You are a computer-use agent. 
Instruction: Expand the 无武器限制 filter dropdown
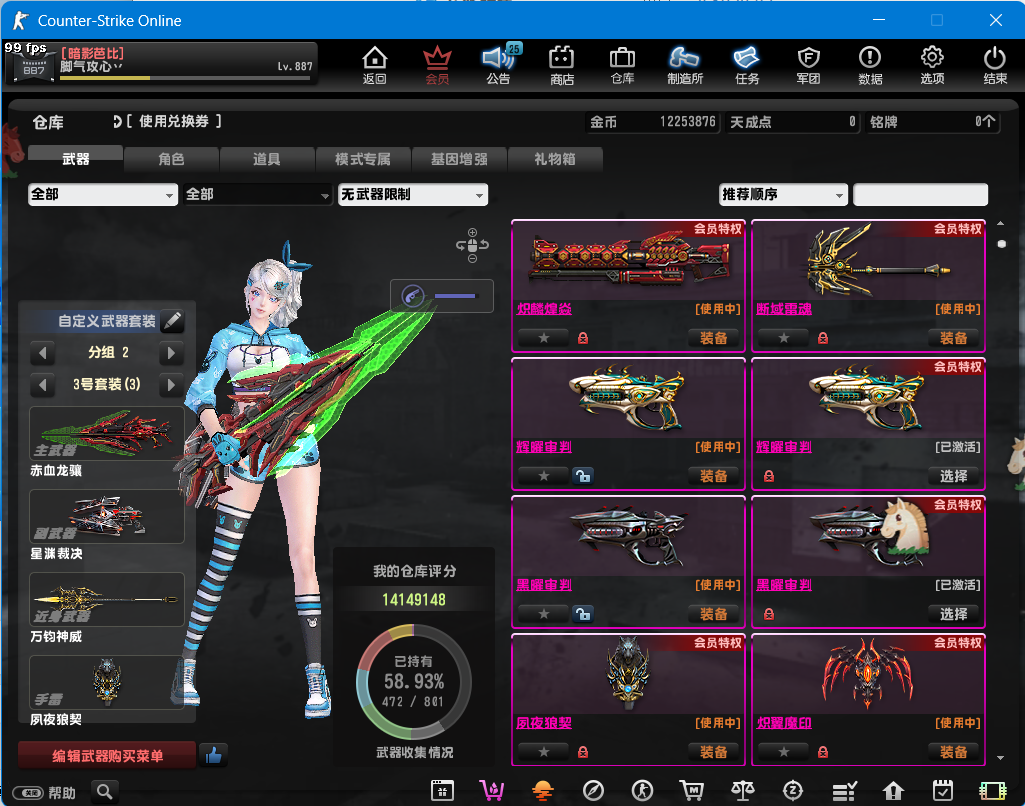(x=412, y=195)
